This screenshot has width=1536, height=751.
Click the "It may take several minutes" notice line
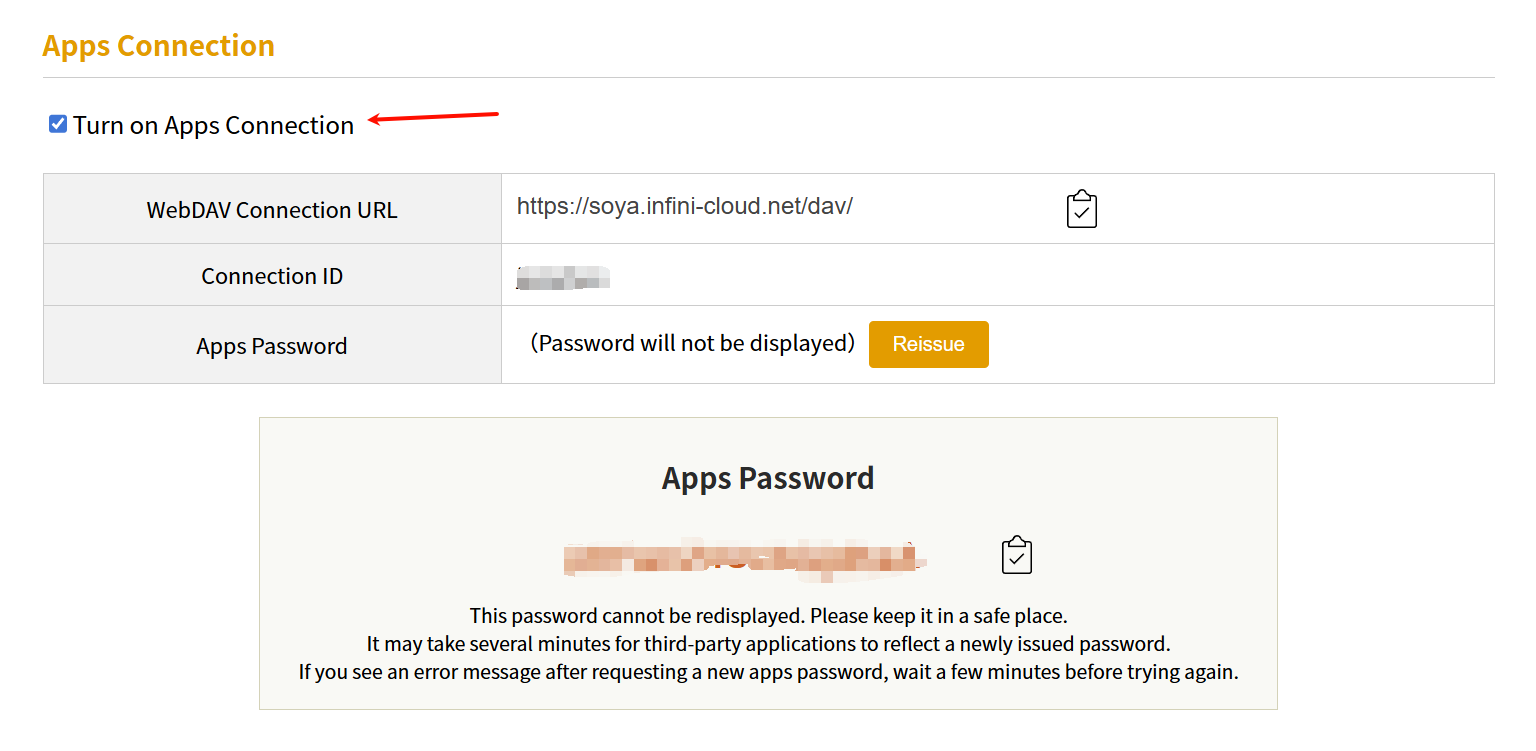coord(768,643)
